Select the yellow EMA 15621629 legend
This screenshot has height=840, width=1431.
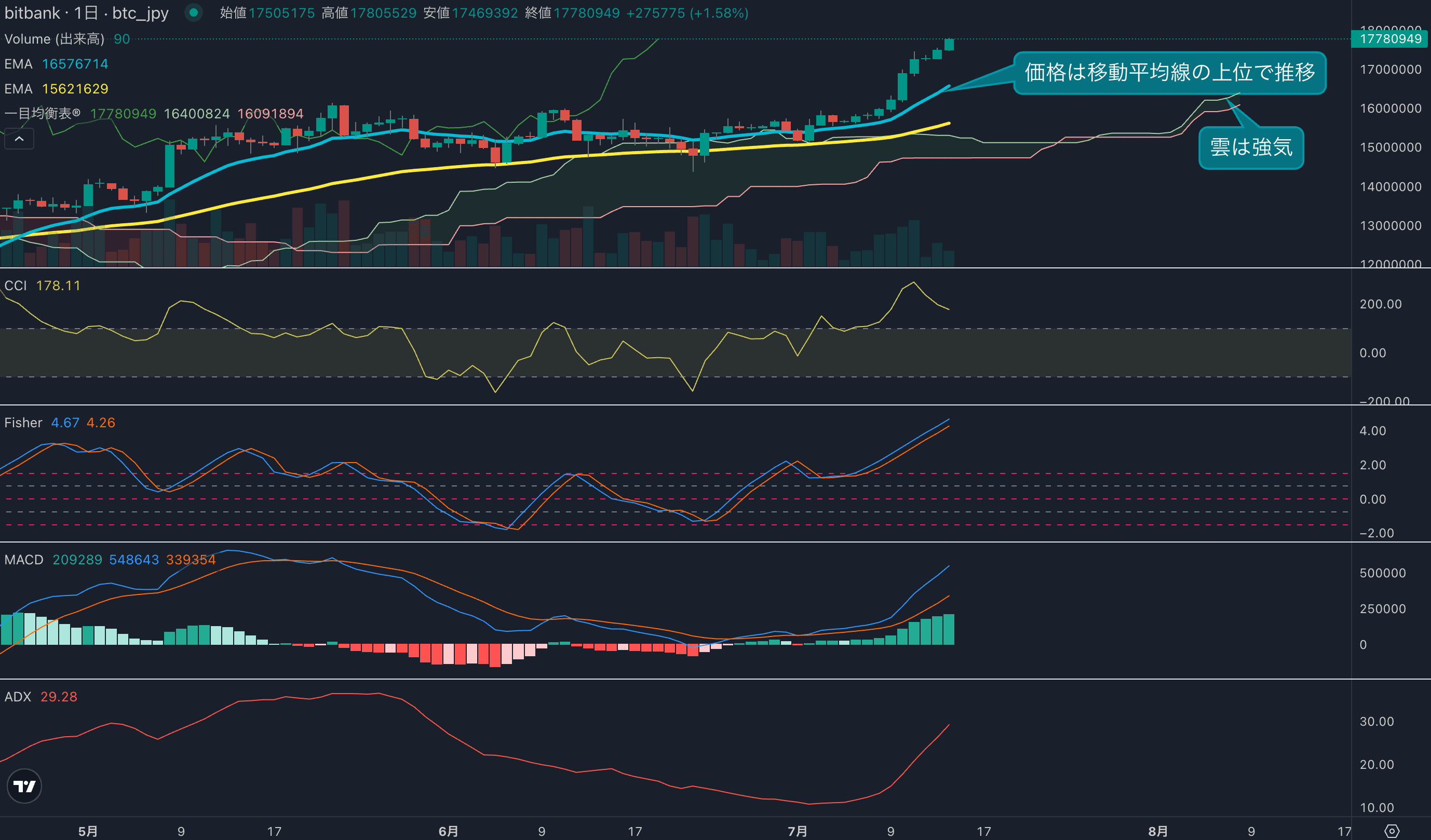coord(56,89)
